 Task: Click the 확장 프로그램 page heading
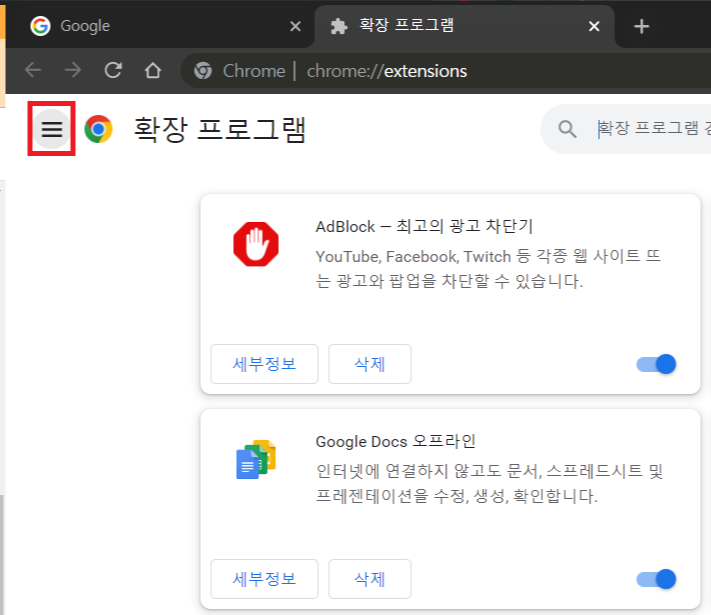[220, 130]
